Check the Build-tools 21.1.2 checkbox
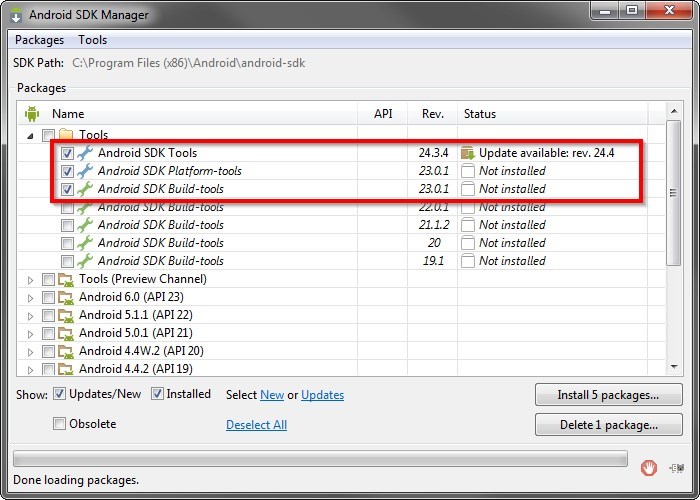 click(67, 225)
